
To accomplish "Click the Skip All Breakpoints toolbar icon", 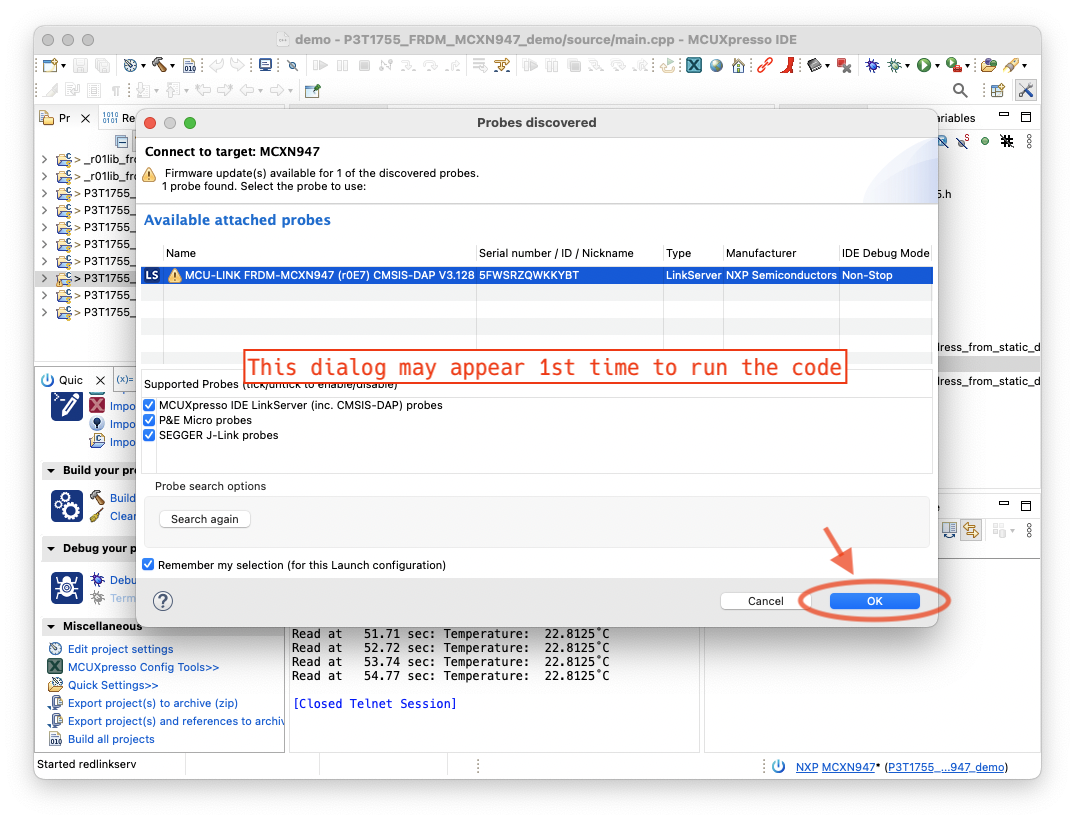I will tap(293, 66).
